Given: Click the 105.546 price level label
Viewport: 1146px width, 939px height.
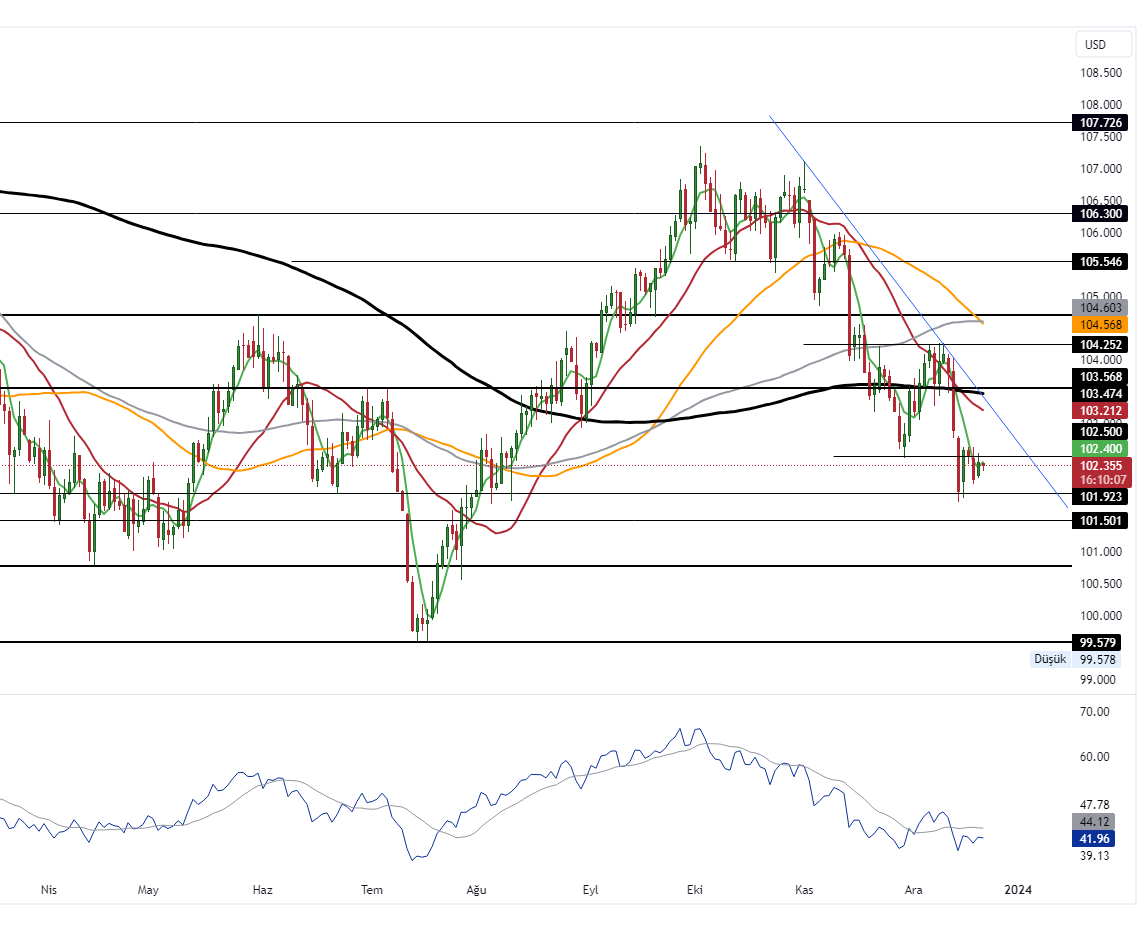Looking at the screenshot, I should point(1100,261).
